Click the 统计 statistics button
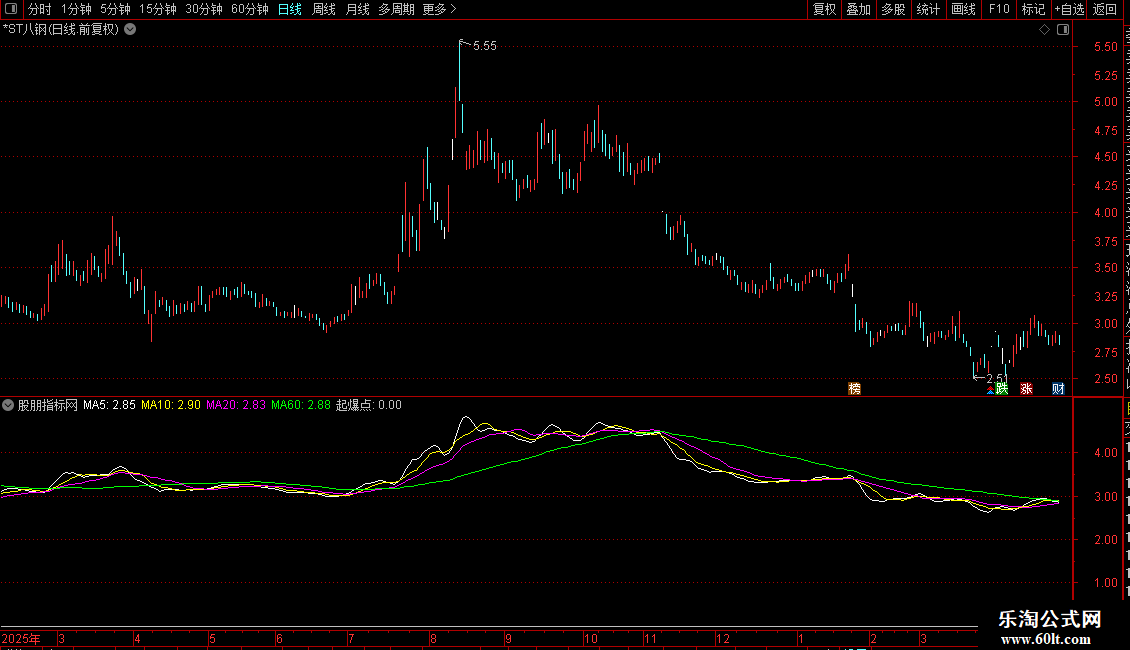Image resolution: width=1130 pixels, height=650 pixels. point(928,9)
